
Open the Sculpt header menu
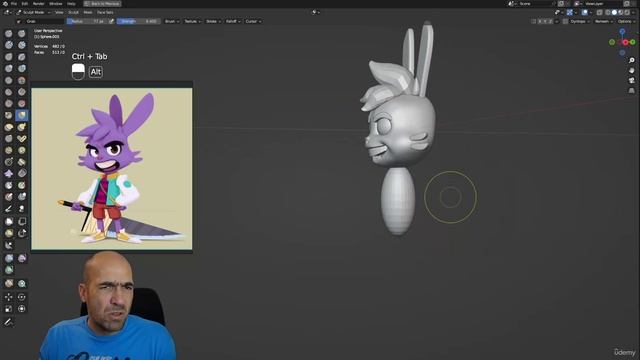point(73,12)
